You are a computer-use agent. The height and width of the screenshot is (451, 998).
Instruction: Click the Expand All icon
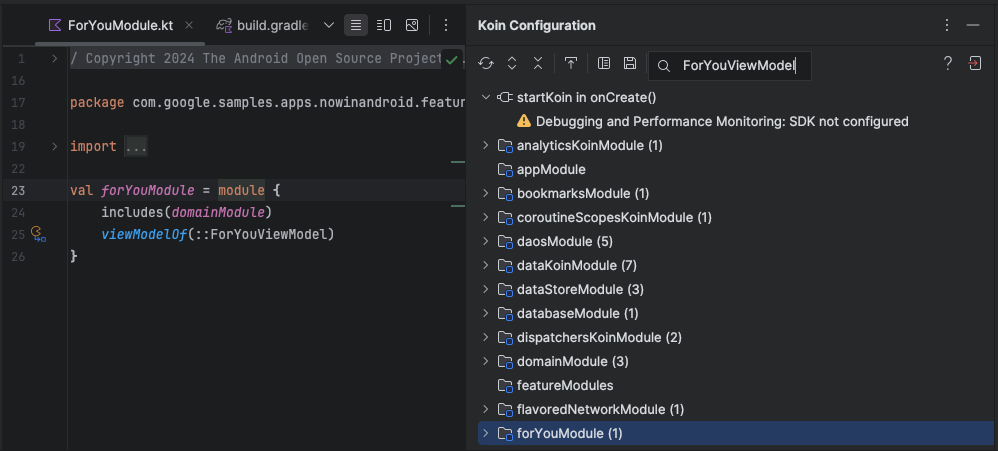pos(512,64)
